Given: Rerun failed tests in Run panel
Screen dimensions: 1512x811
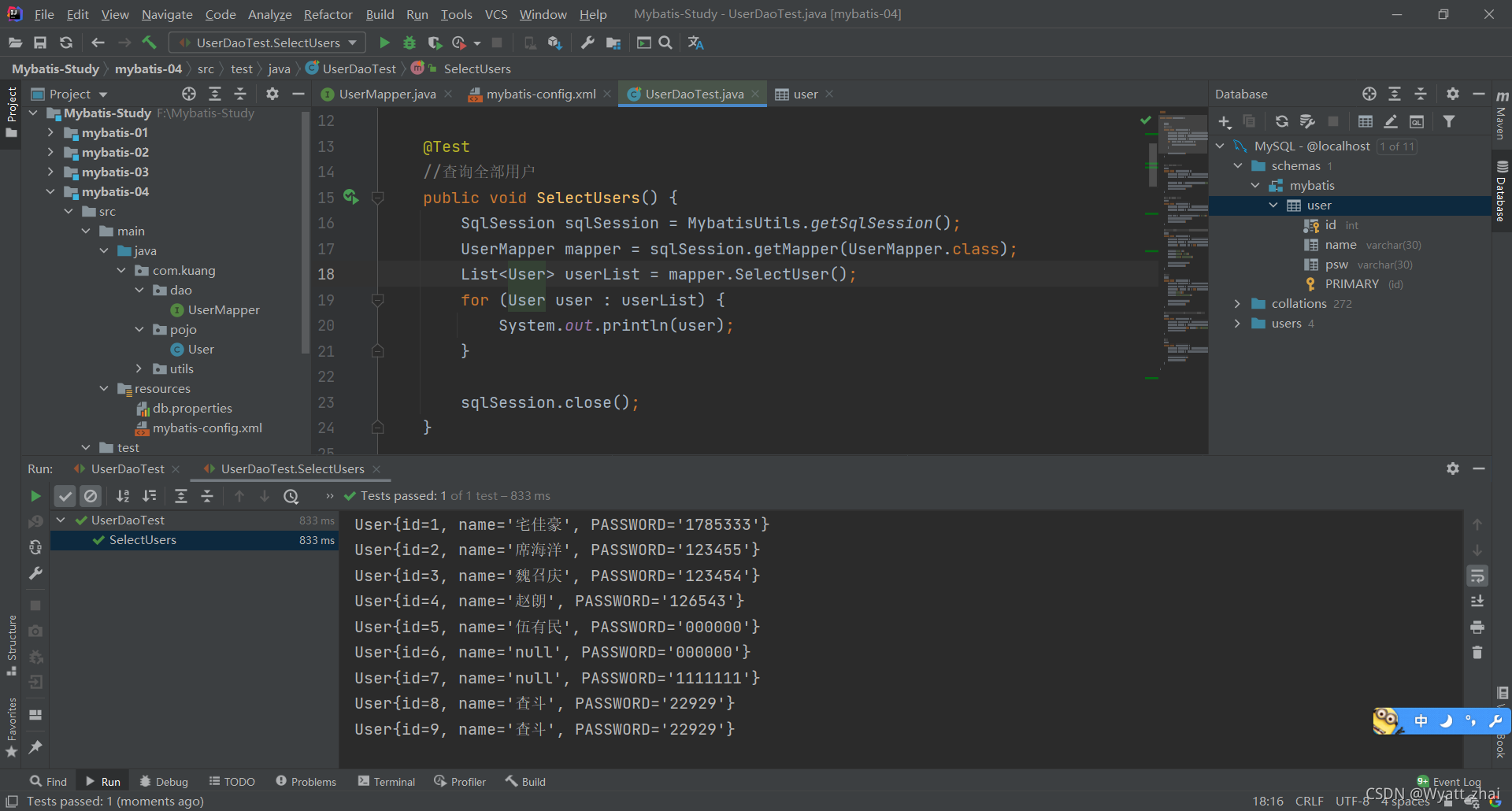Looking at the screenshot, I should point(35,521).
